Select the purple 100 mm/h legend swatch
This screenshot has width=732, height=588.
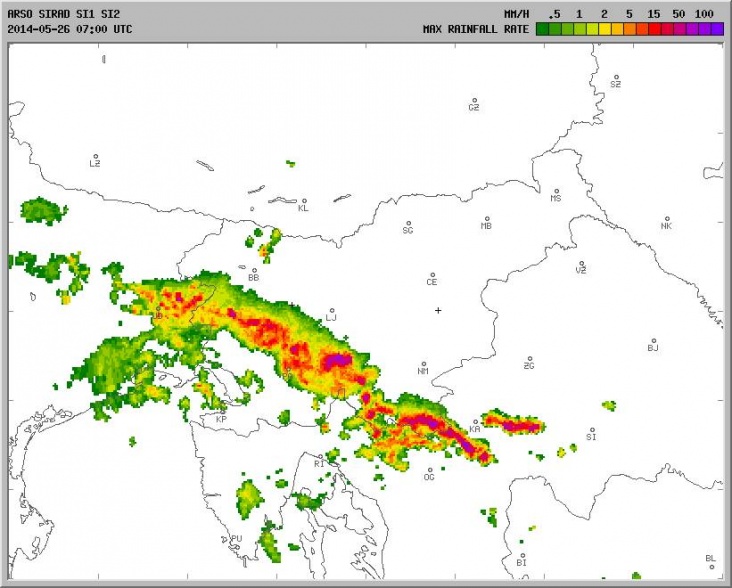point(716,29)
